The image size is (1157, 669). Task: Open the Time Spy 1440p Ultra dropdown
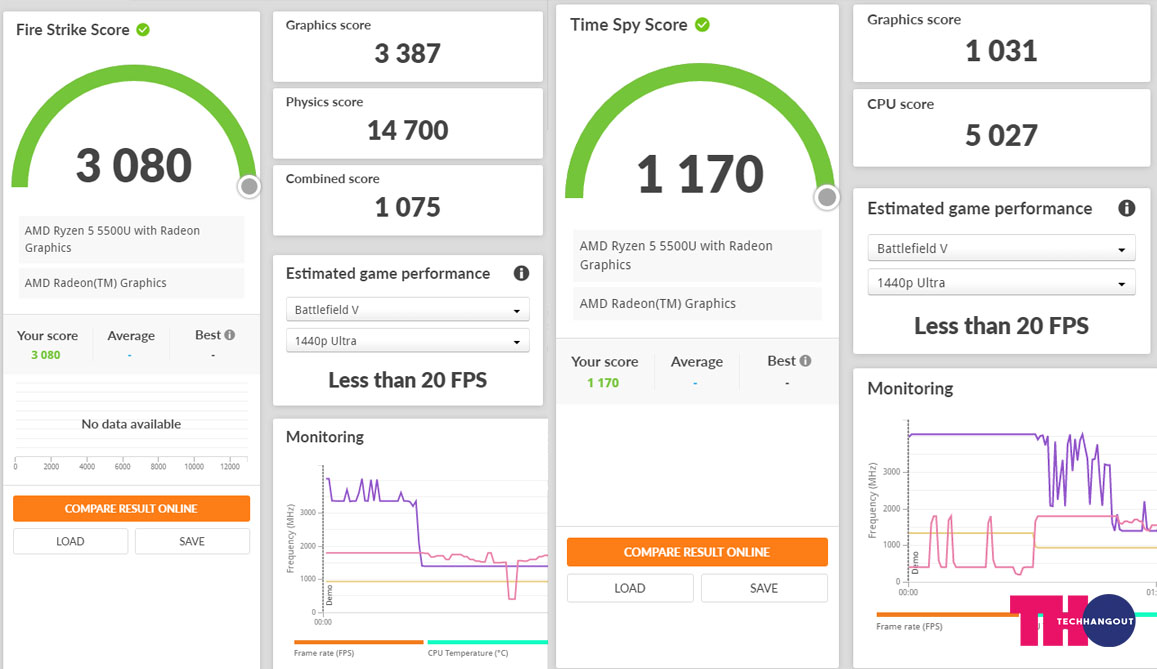pyautogui.click(x=1001, y=282)
